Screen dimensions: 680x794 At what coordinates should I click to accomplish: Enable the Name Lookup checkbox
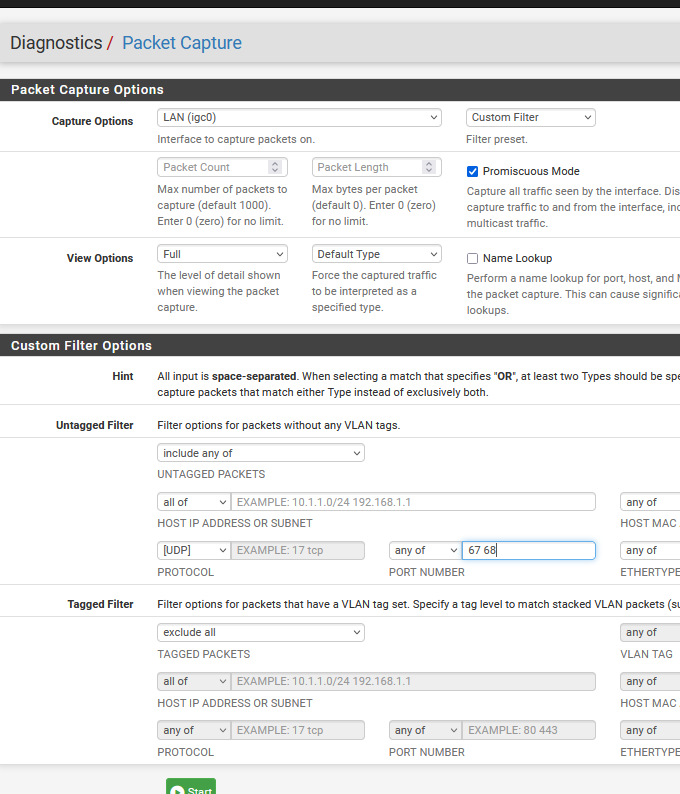[x=473, y=258]
